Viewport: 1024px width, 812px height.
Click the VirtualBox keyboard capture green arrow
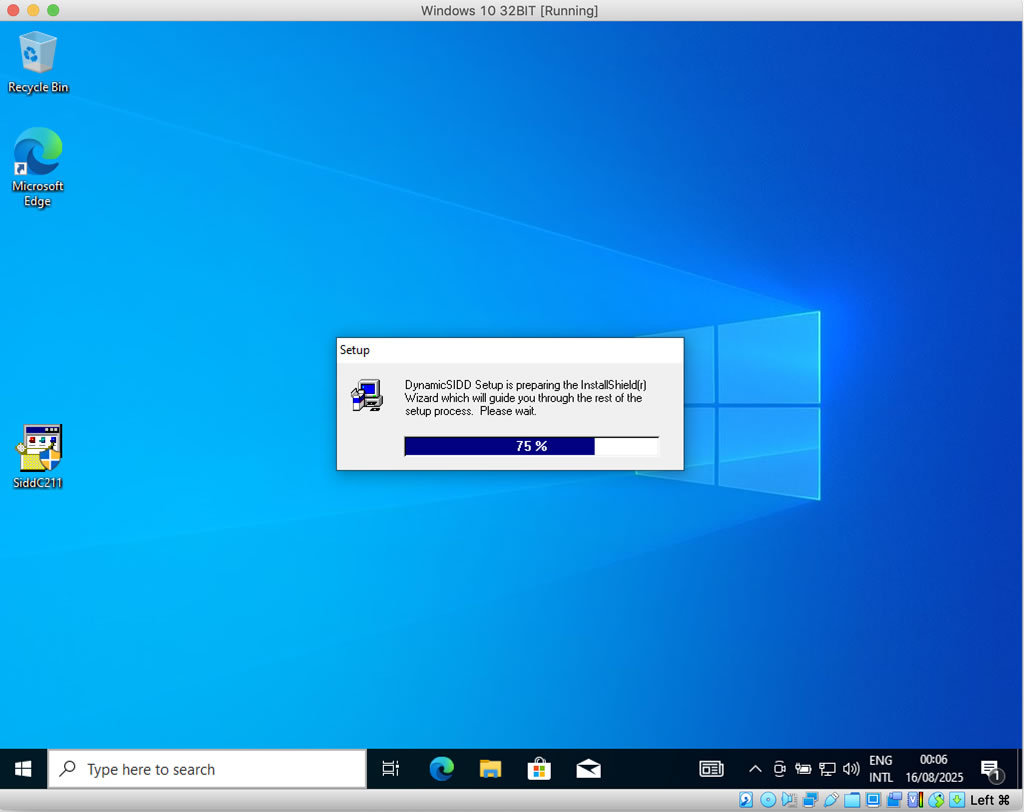coord(957,800)
